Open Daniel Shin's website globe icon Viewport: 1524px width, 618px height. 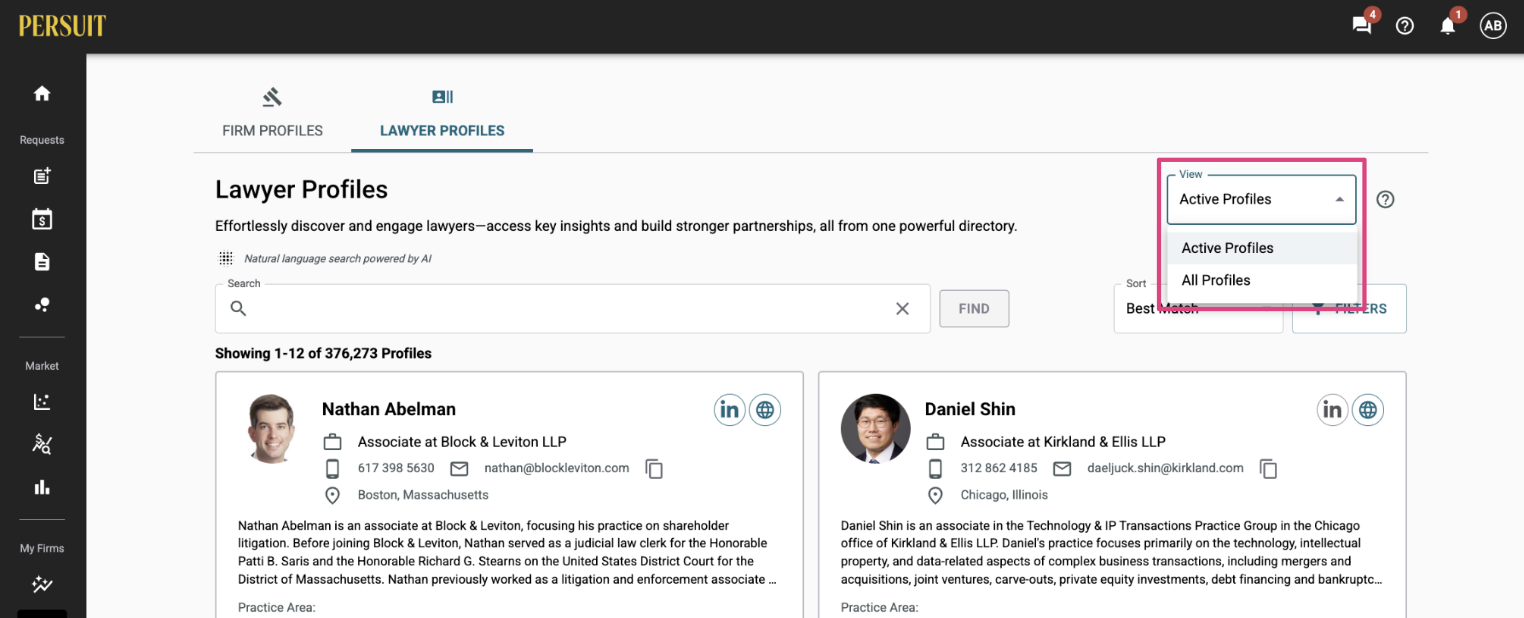pyautogui.click(x=1368, y=409)
